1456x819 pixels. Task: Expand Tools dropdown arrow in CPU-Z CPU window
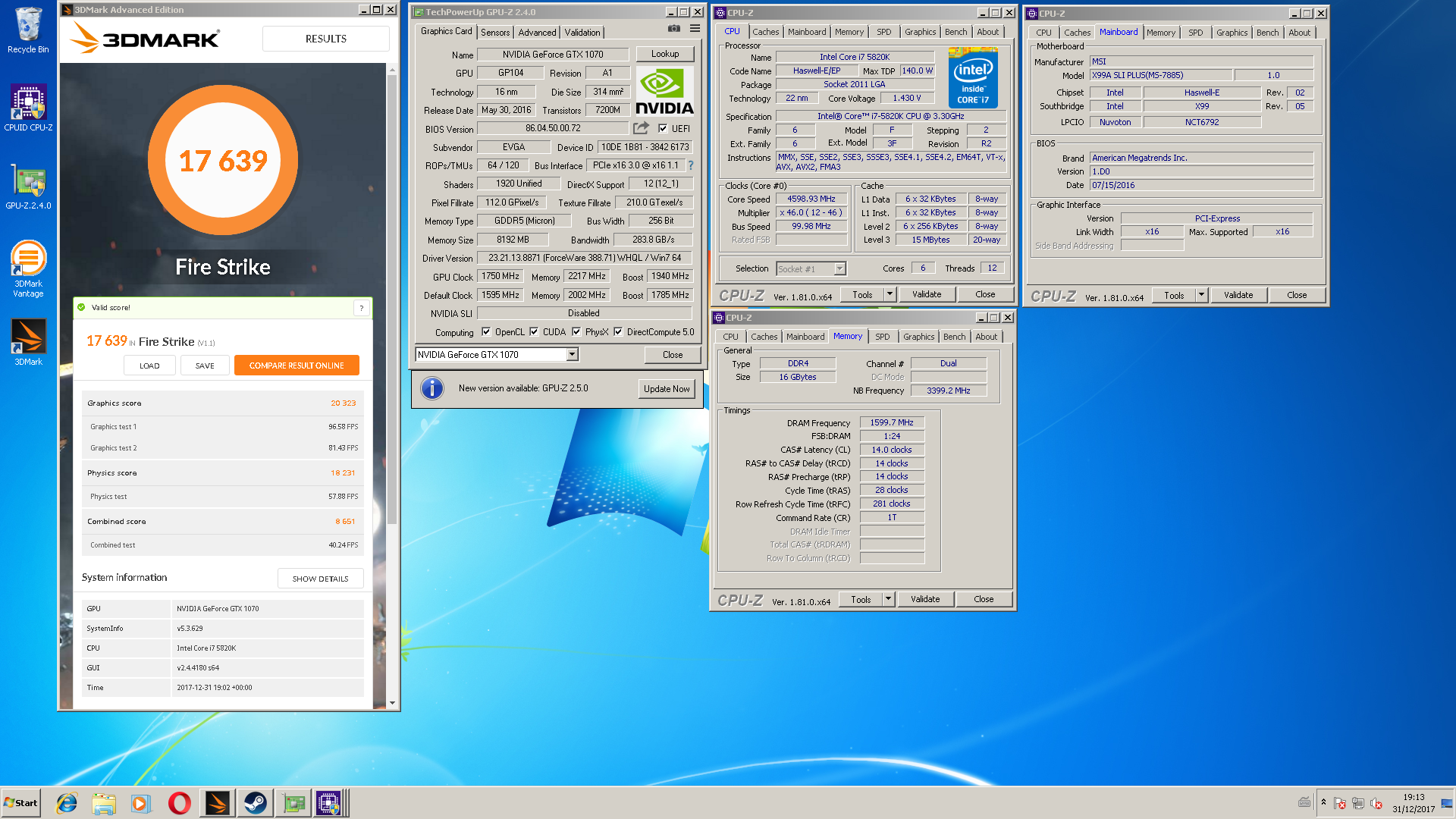pos(890,294)
